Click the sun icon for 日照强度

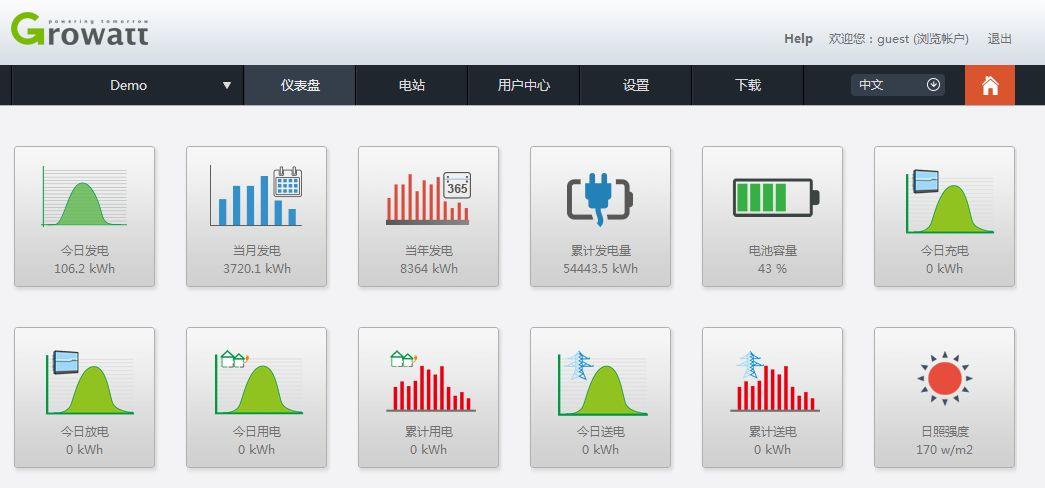[944, 379]
